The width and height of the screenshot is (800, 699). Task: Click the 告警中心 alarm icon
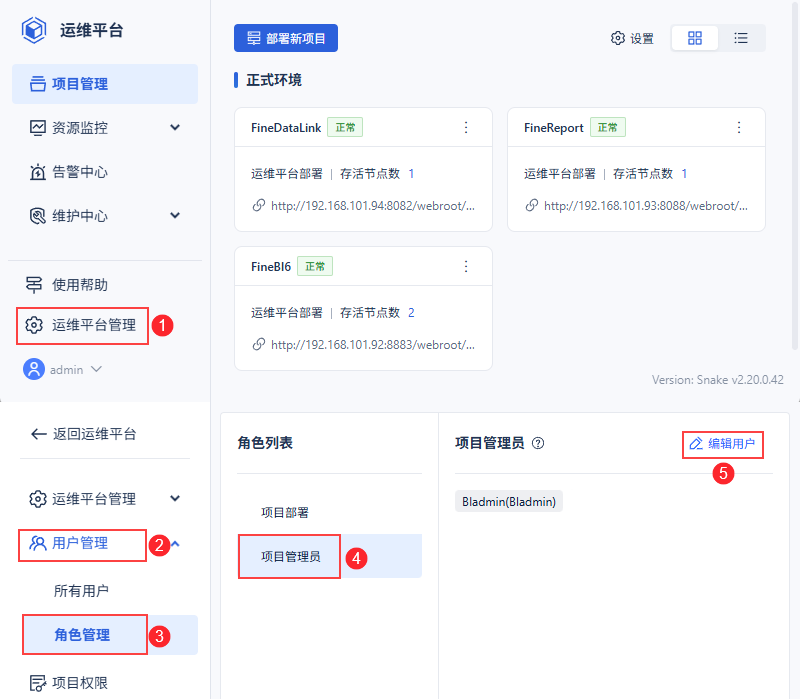(x=37, y=172)
